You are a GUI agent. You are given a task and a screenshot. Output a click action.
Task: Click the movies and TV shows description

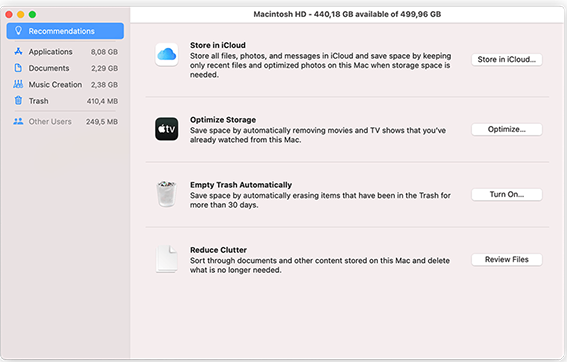click(x=318, y=135)
